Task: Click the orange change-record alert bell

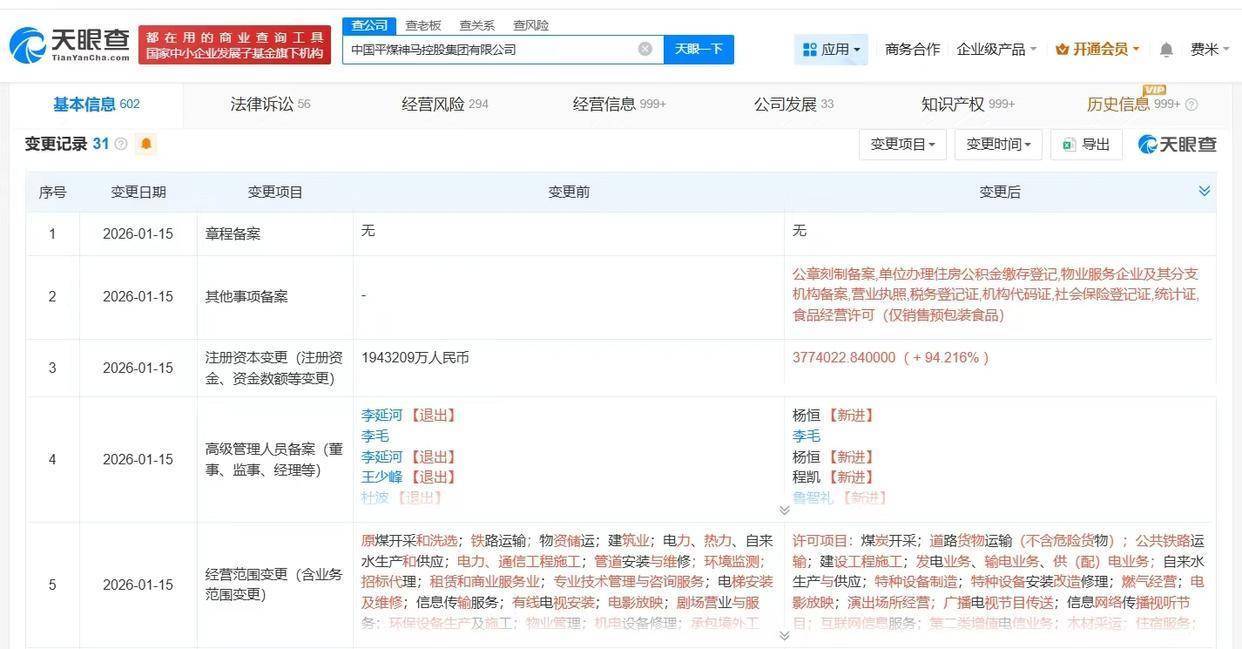Action: click(146, 144)
